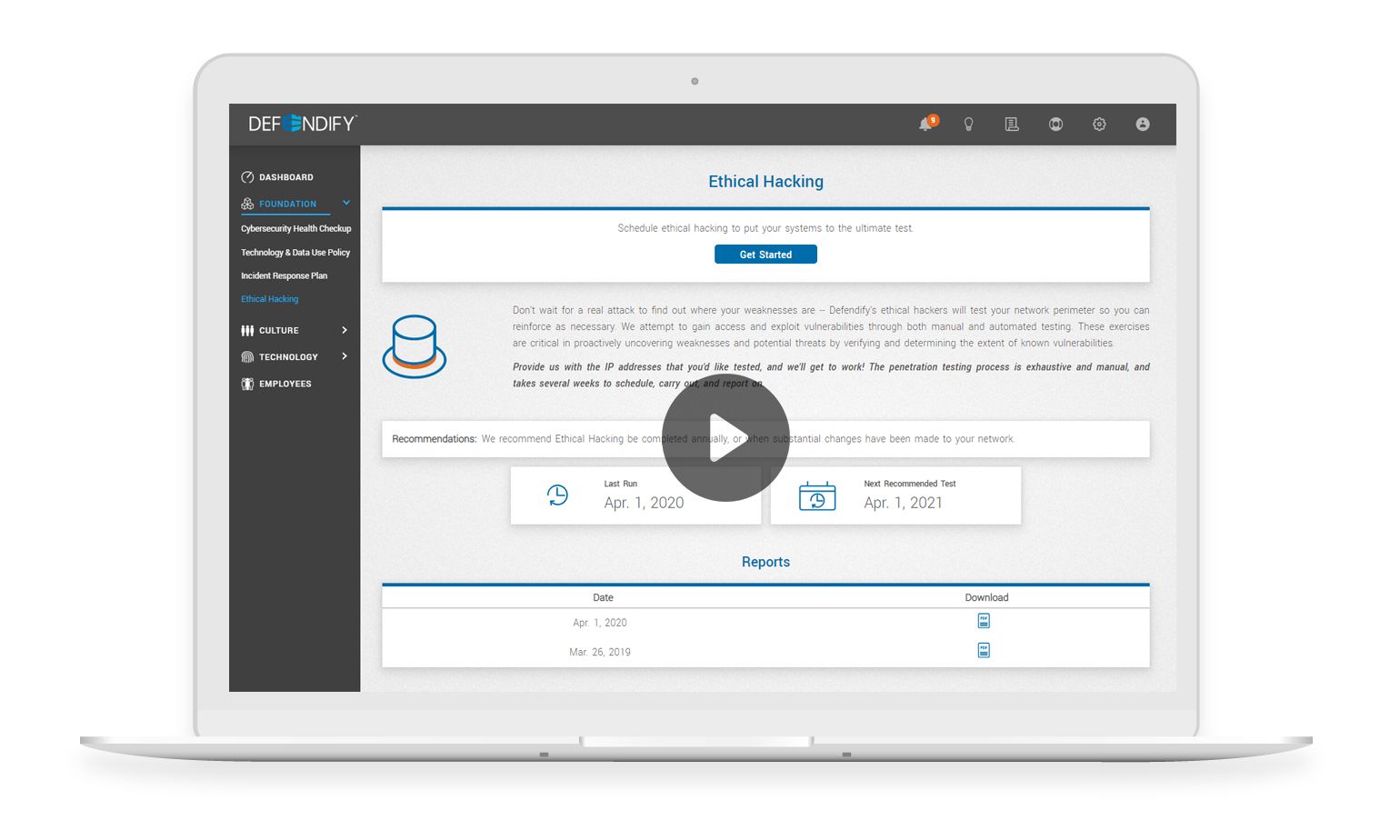Click the Last Run date Apr. 1, 2020
The height and width of the screenshot is (840, 1400).
[644, 503]
